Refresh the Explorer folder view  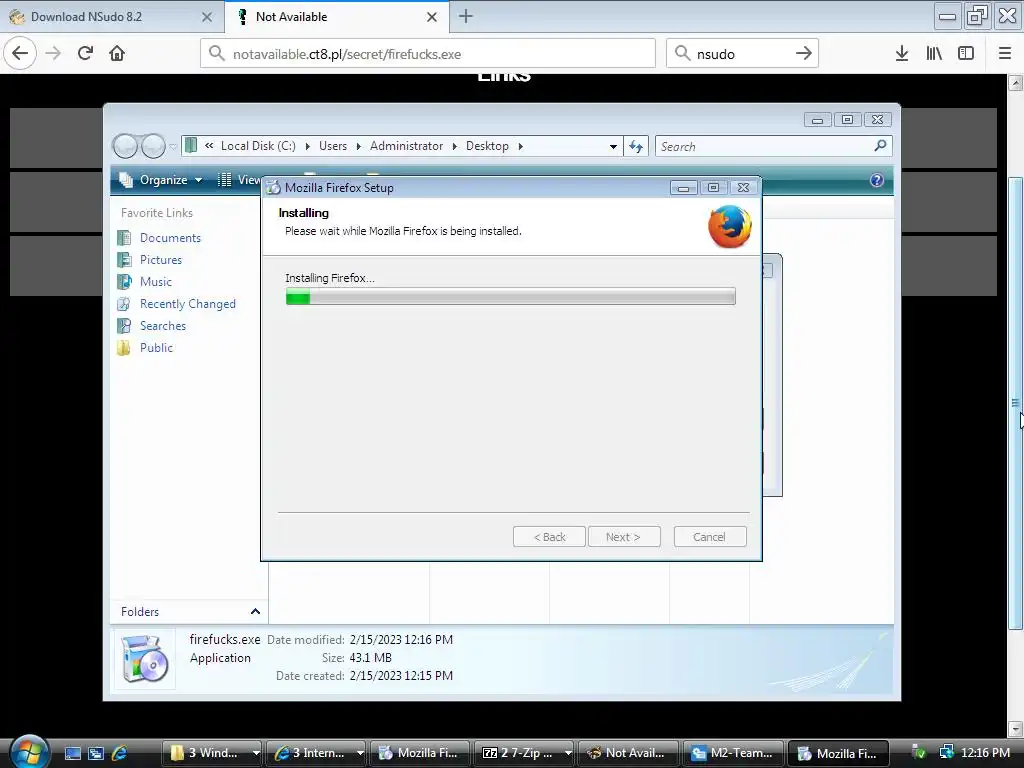(636, 146)
